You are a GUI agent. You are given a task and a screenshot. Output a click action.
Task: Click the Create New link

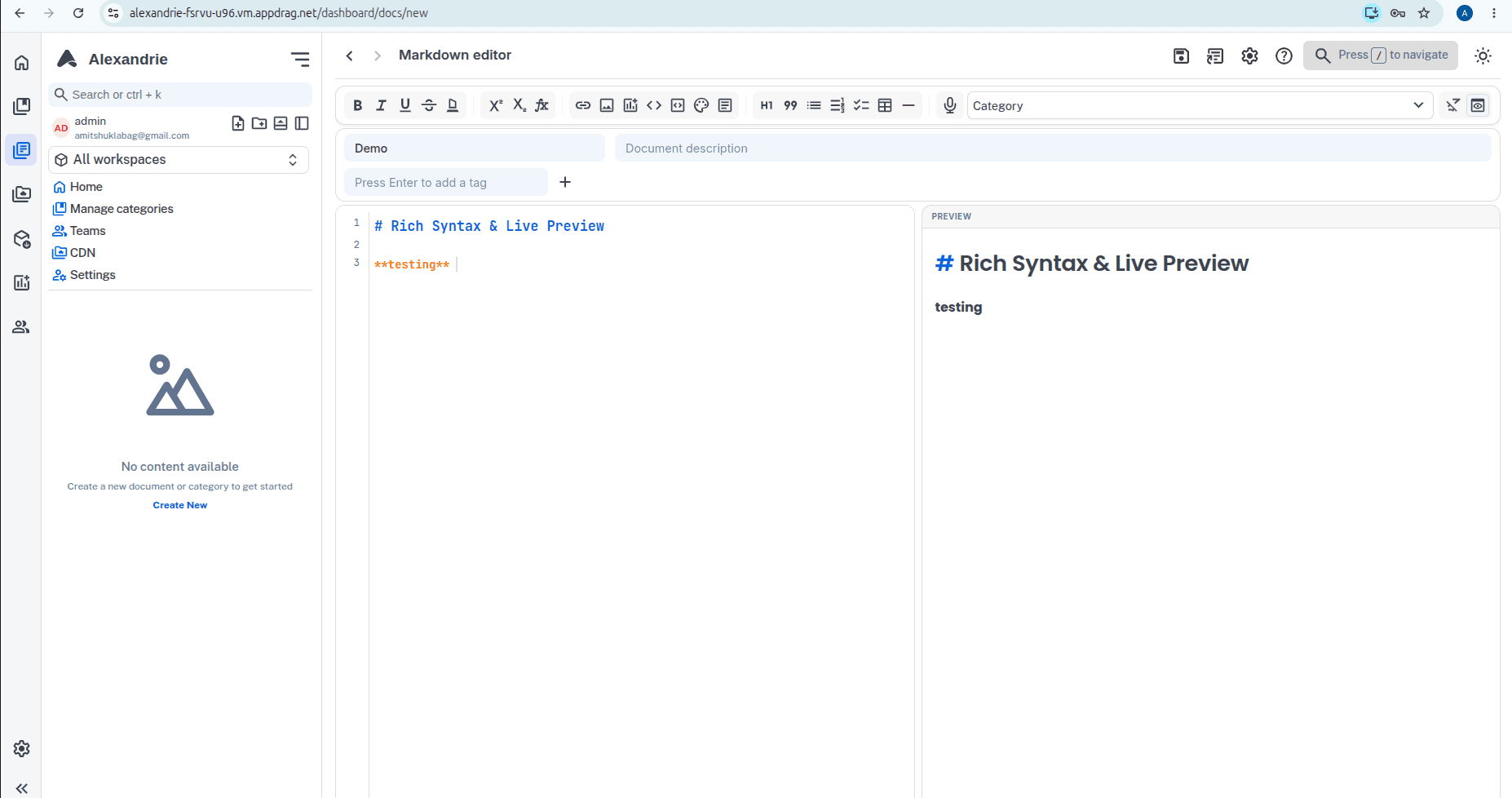coord(180,505)
